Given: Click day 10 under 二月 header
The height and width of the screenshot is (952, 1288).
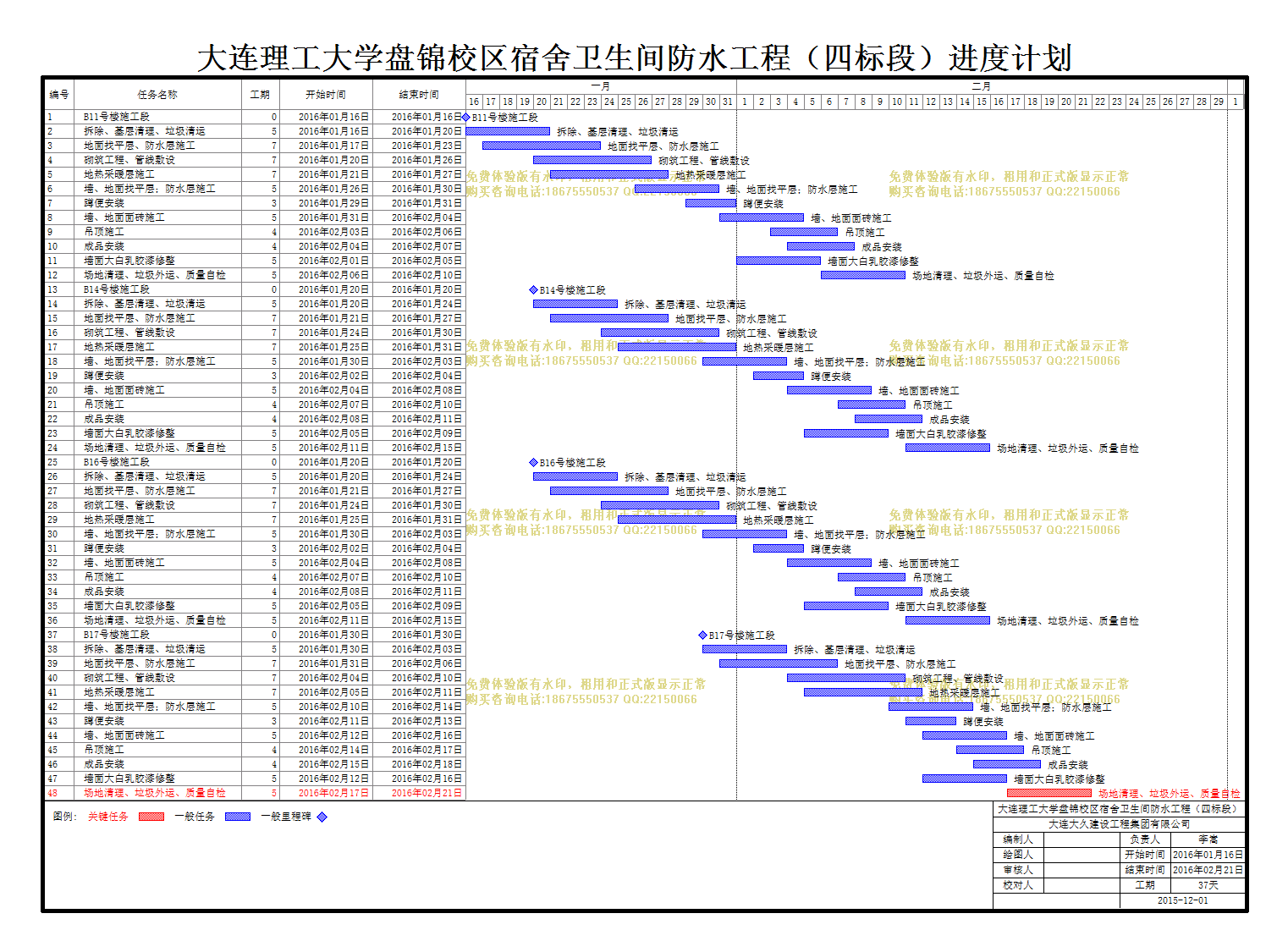Looking at the screenshot, I should pos(897,102).
